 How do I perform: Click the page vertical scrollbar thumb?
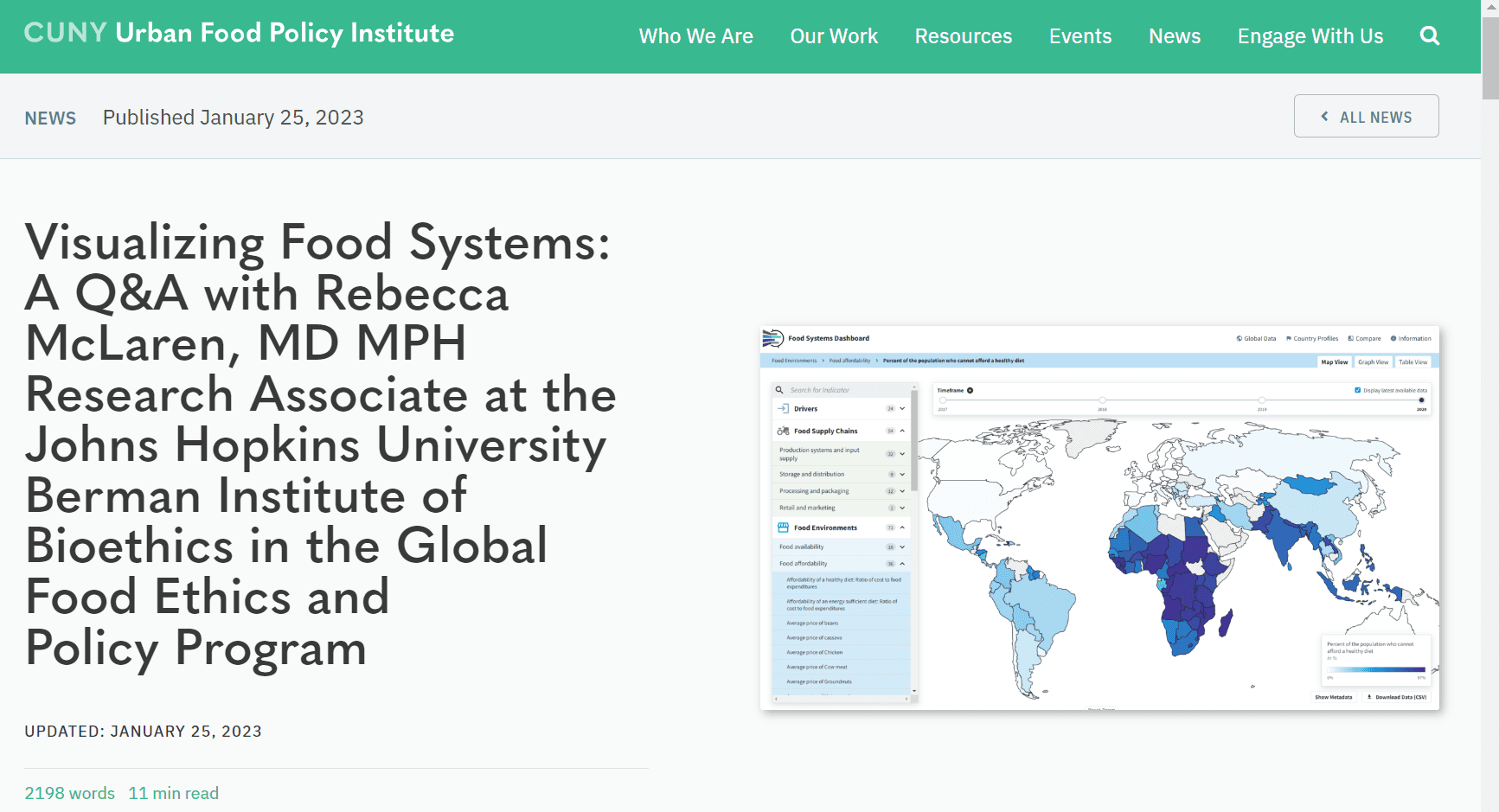point(1490,58)
